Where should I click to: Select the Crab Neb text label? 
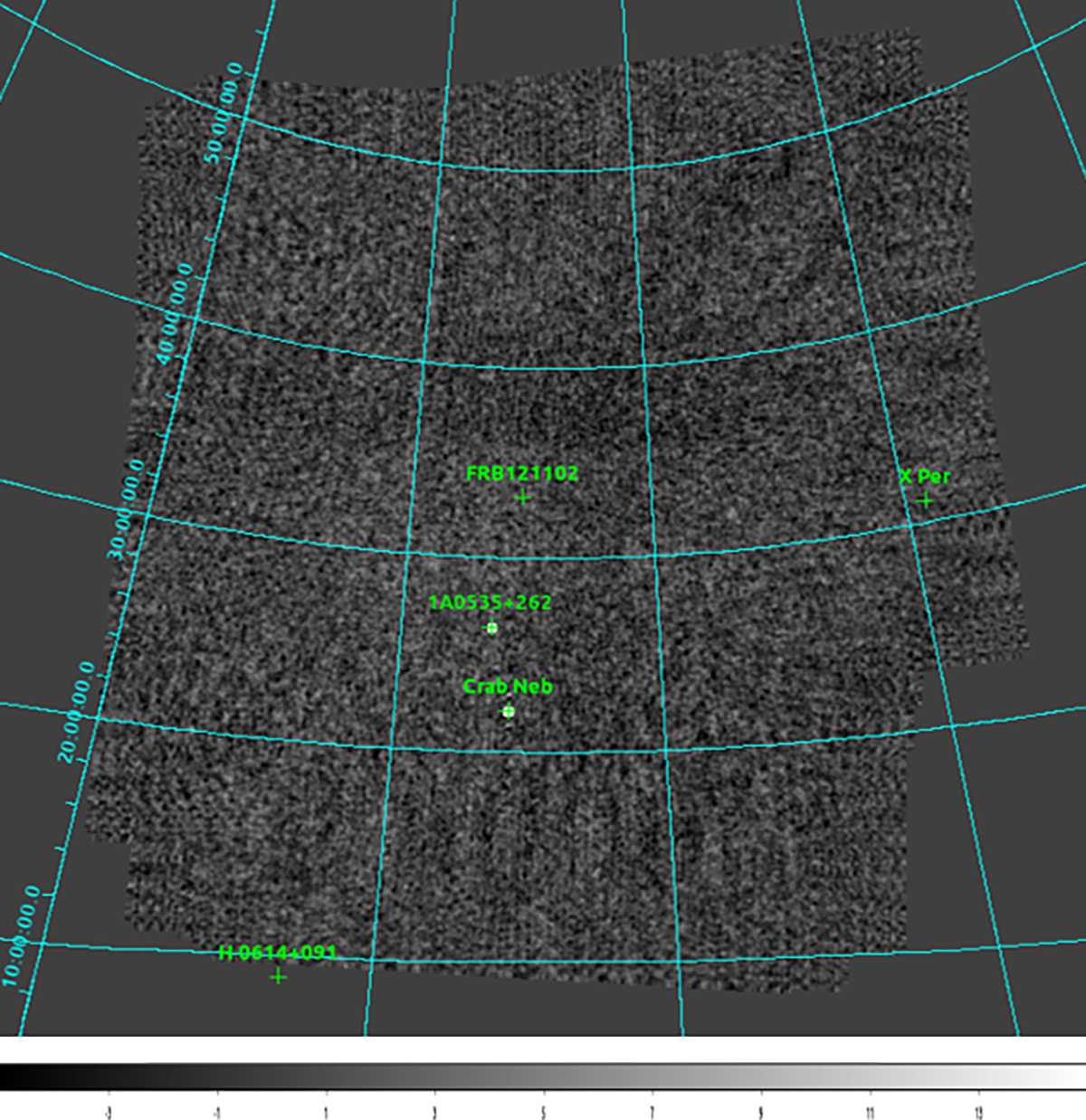pyautogui.click(x=507, y=687)
